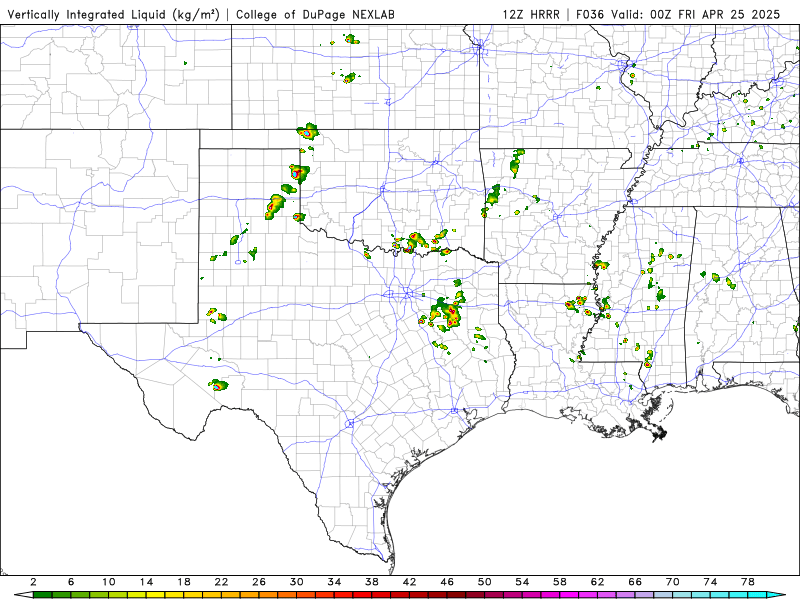Click legend value '66' on the color scale
The image size is (800, 600).
tap(635, 582)
